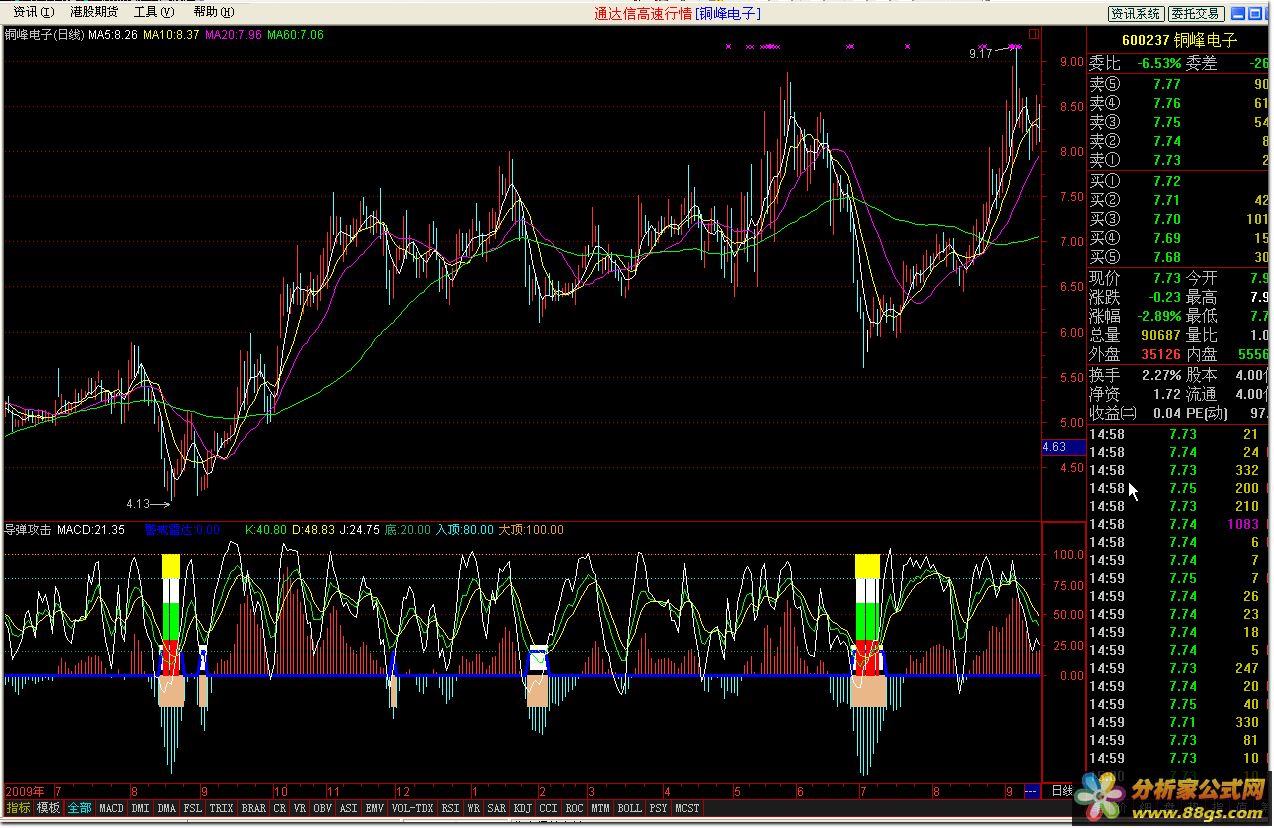1274x828 pixels.
Task: Select the TRIX indicator tab
Action: (x=221, y=808)
